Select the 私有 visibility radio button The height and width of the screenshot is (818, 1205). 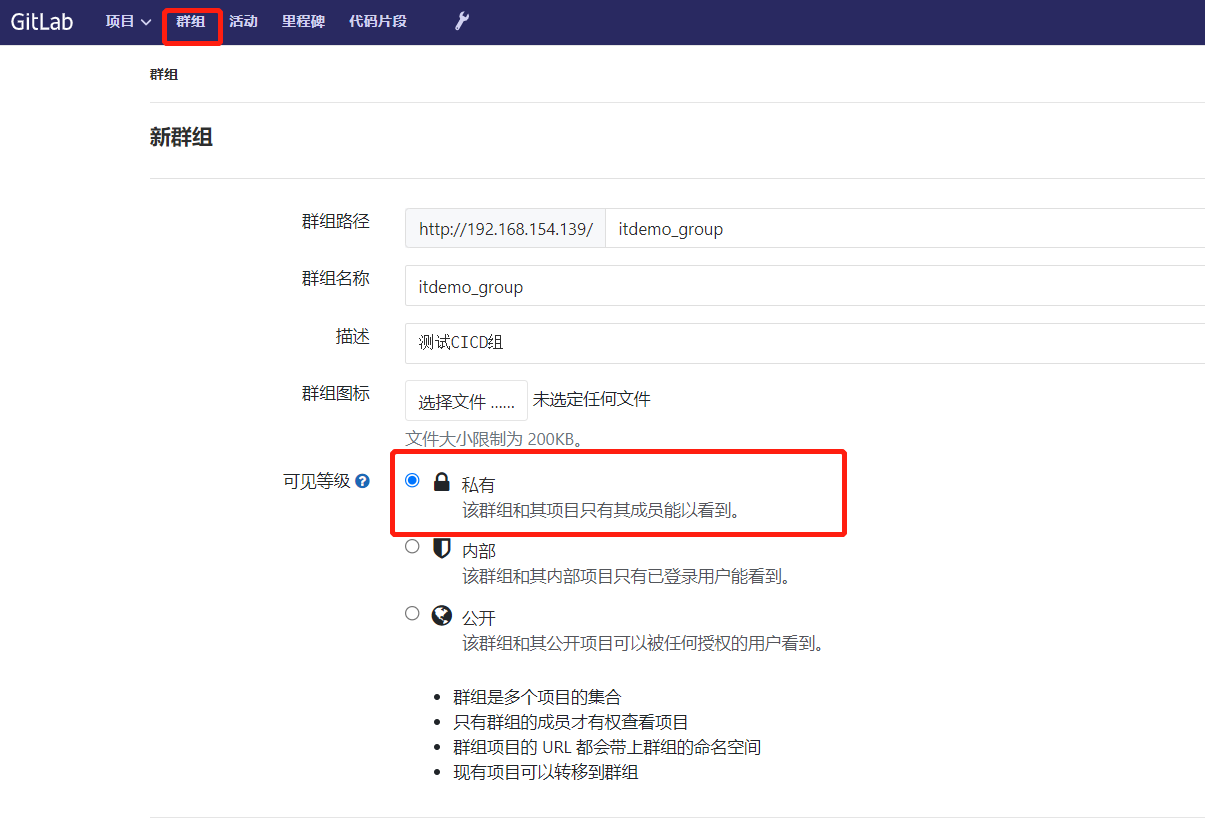[412, 480]
